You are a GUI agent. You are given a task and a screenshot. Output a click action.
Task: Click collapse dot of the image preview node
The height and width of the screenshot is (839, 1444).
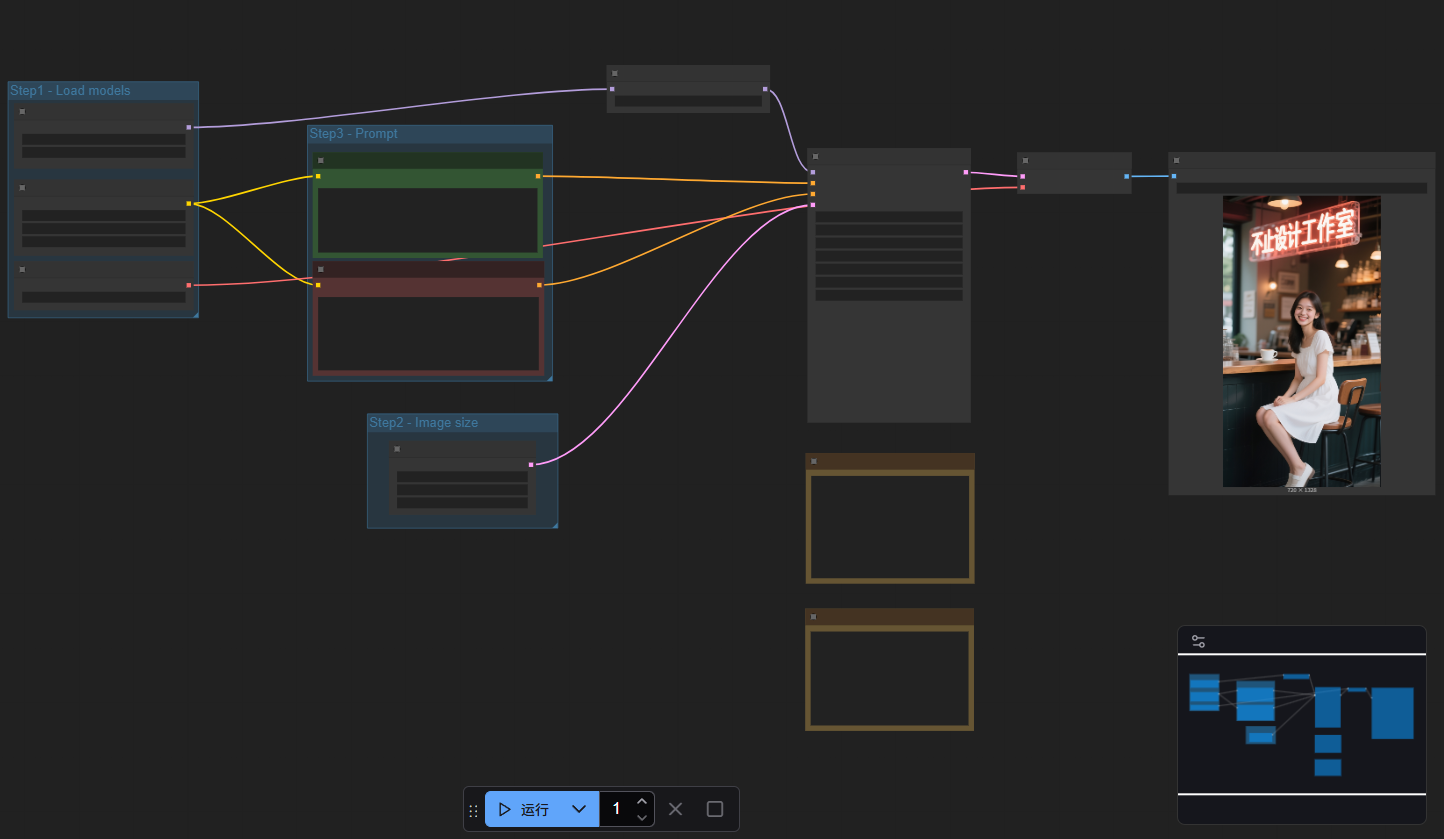tap(1177, 160)
